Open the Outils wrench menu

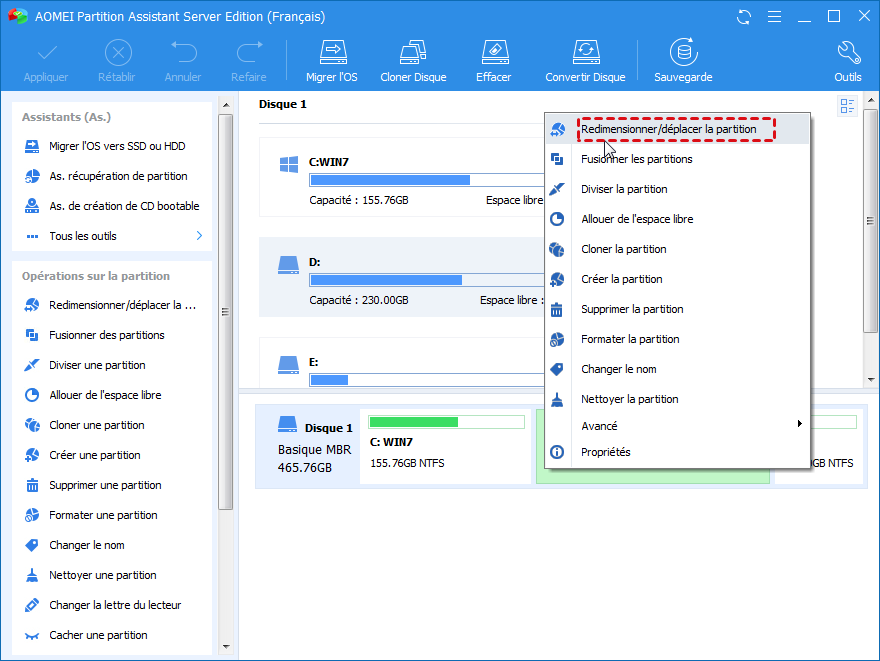tap(847, 61)
